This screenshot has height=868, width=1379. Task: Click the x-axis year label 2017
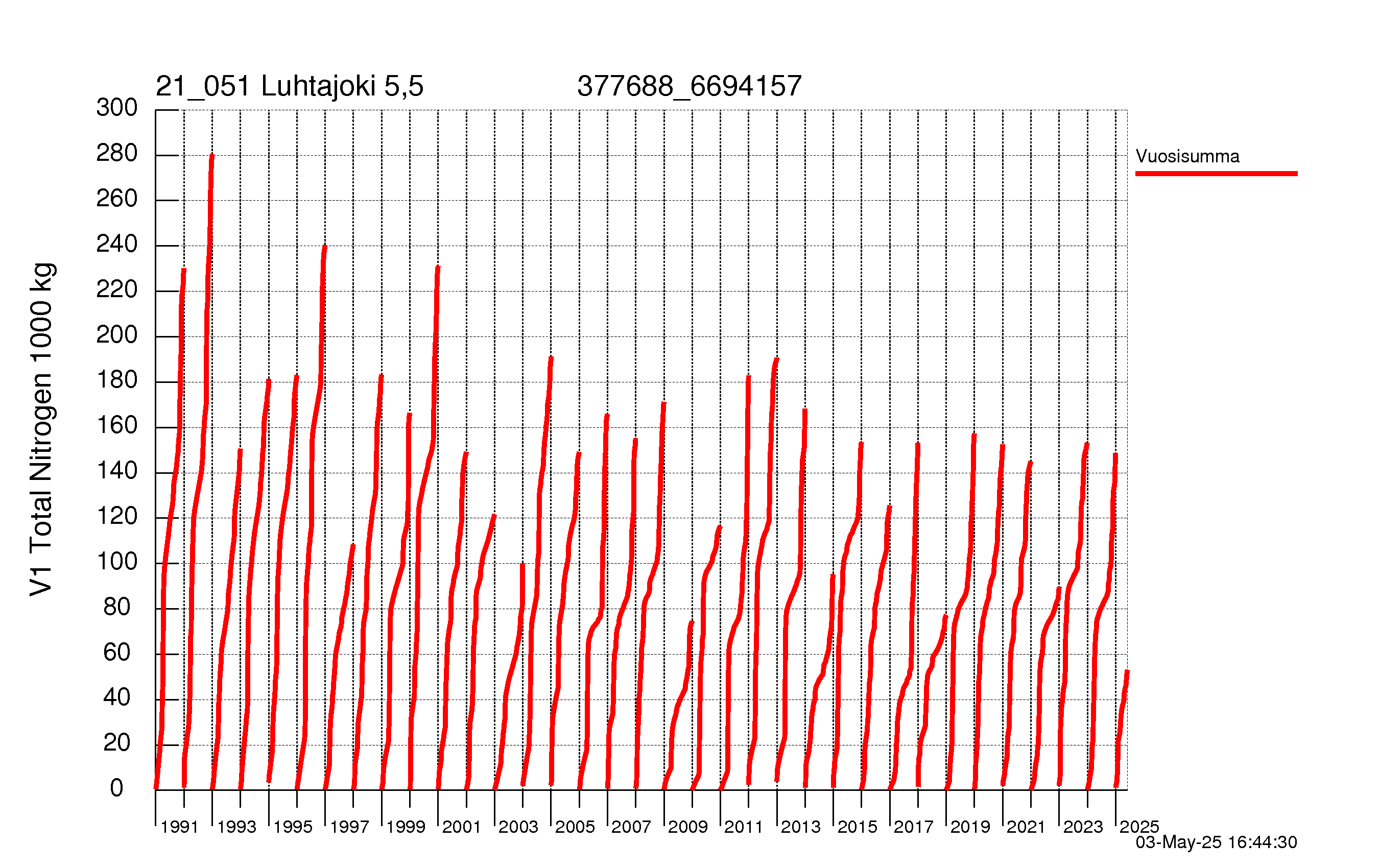click(913, 827)
